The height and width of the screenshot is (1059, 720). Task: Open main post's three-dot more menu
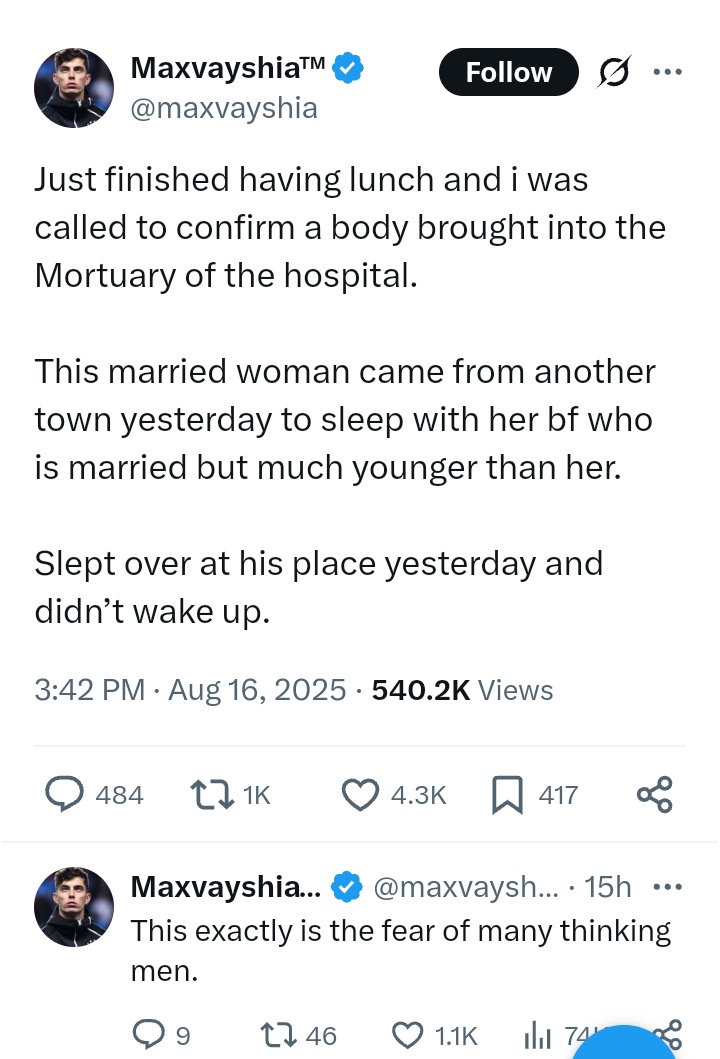coord(666,72)
